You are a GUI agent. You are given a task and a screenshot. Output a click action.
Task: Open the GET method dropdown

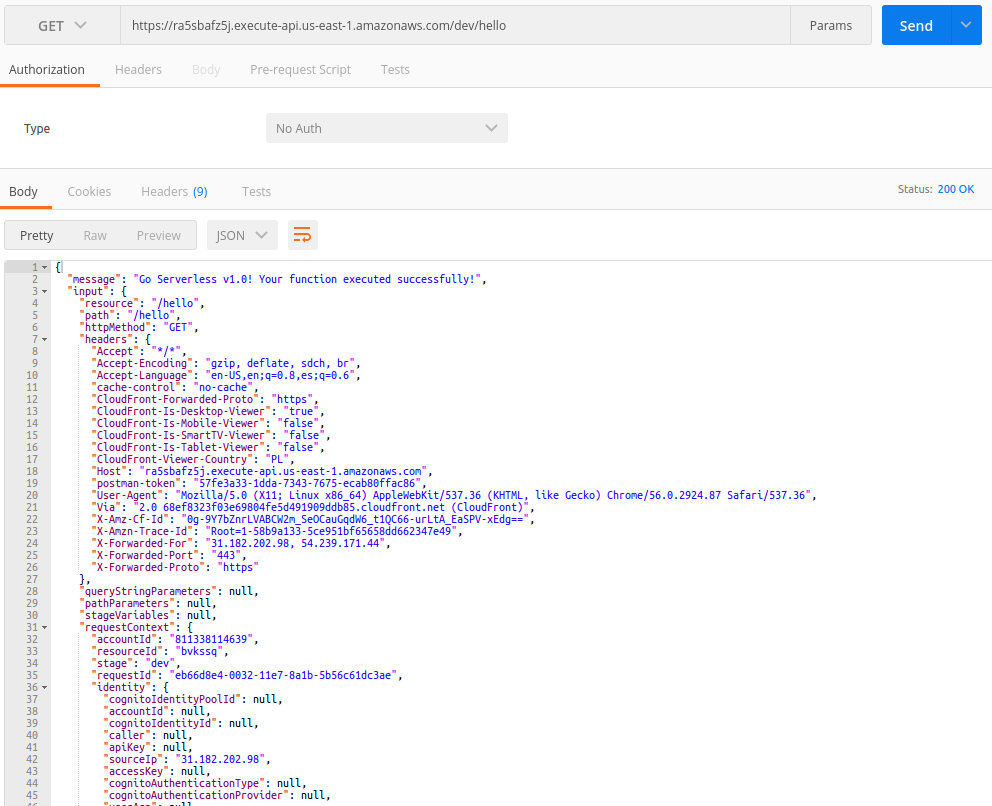62,26
